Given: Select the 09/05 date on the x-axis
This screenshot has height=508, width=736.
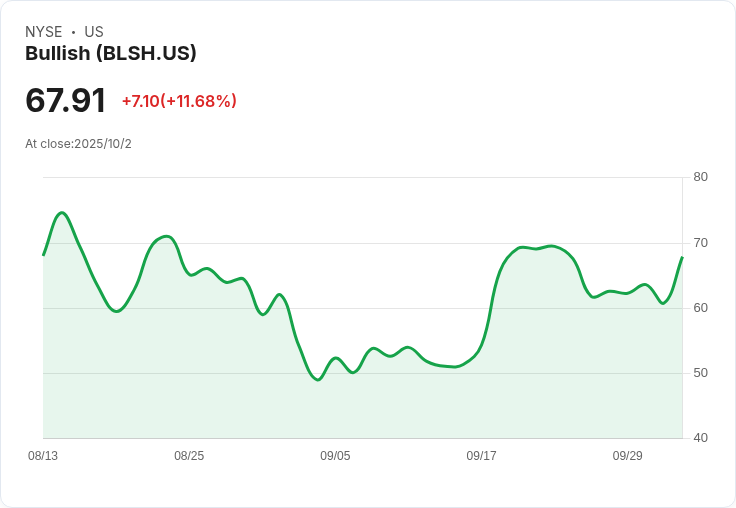Looking at the screenshot, I should [x=335, y=456].
